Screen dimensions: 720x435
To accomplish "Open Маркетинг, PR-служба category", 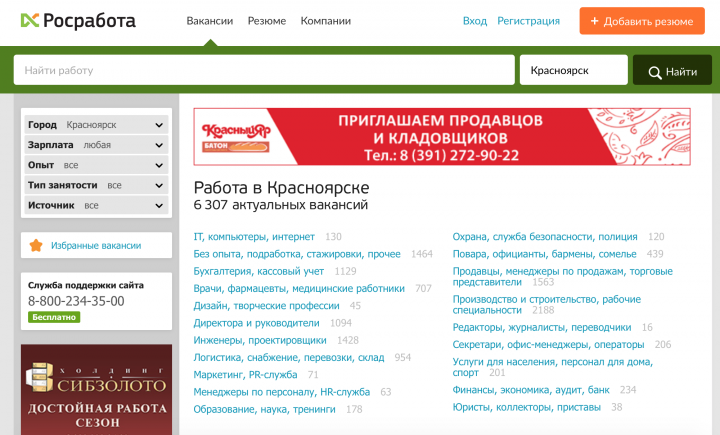I will pyautogui.click(x=245, y=375).
